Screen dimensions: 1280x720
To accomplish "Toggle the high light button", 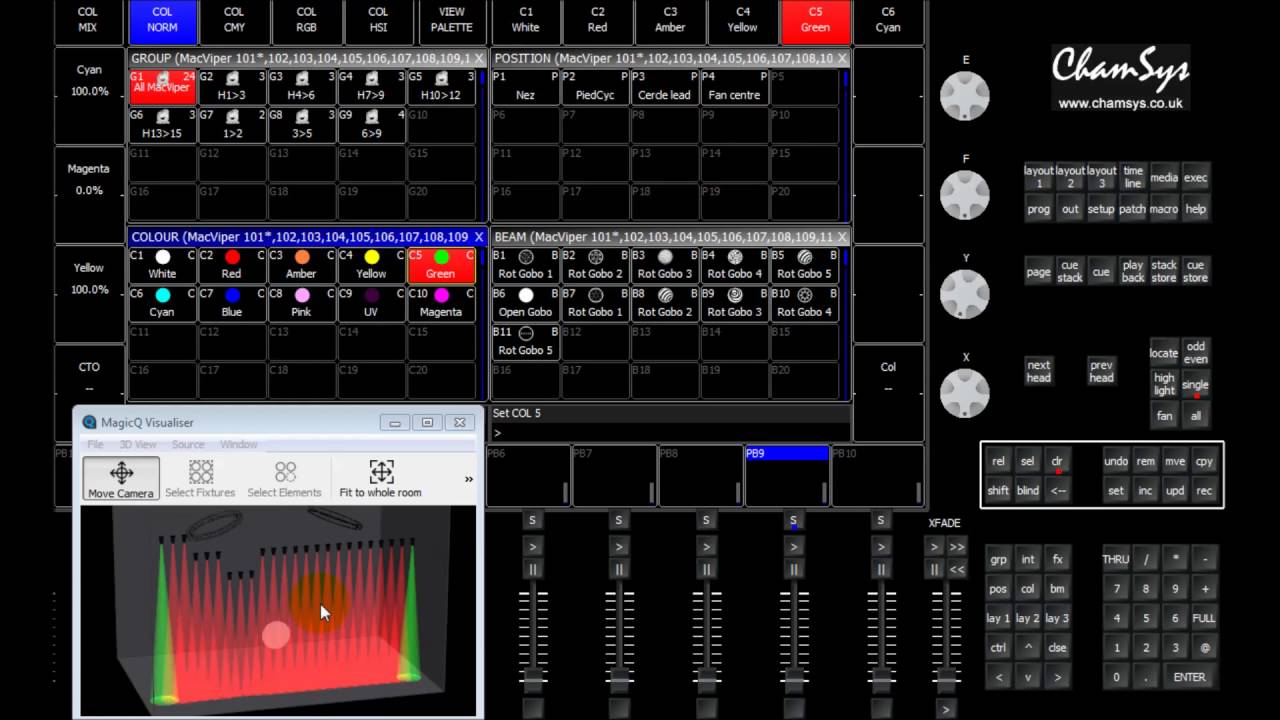I will [1164, 385].
